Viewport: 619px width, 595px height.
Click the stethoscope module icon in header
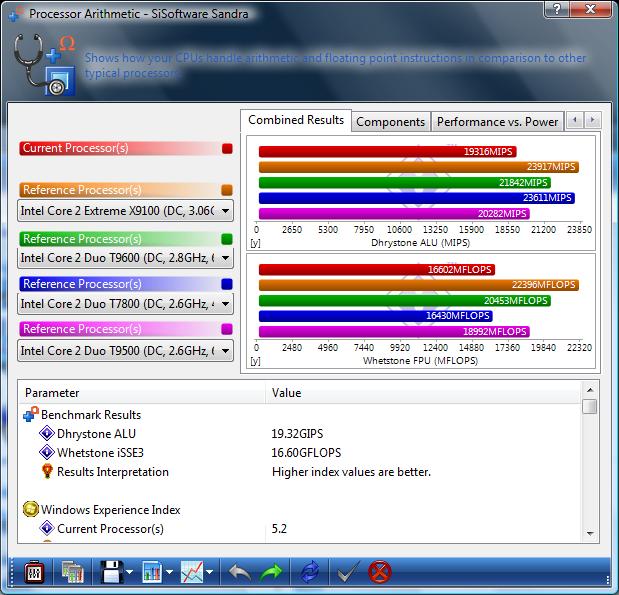tap(44, 64)
